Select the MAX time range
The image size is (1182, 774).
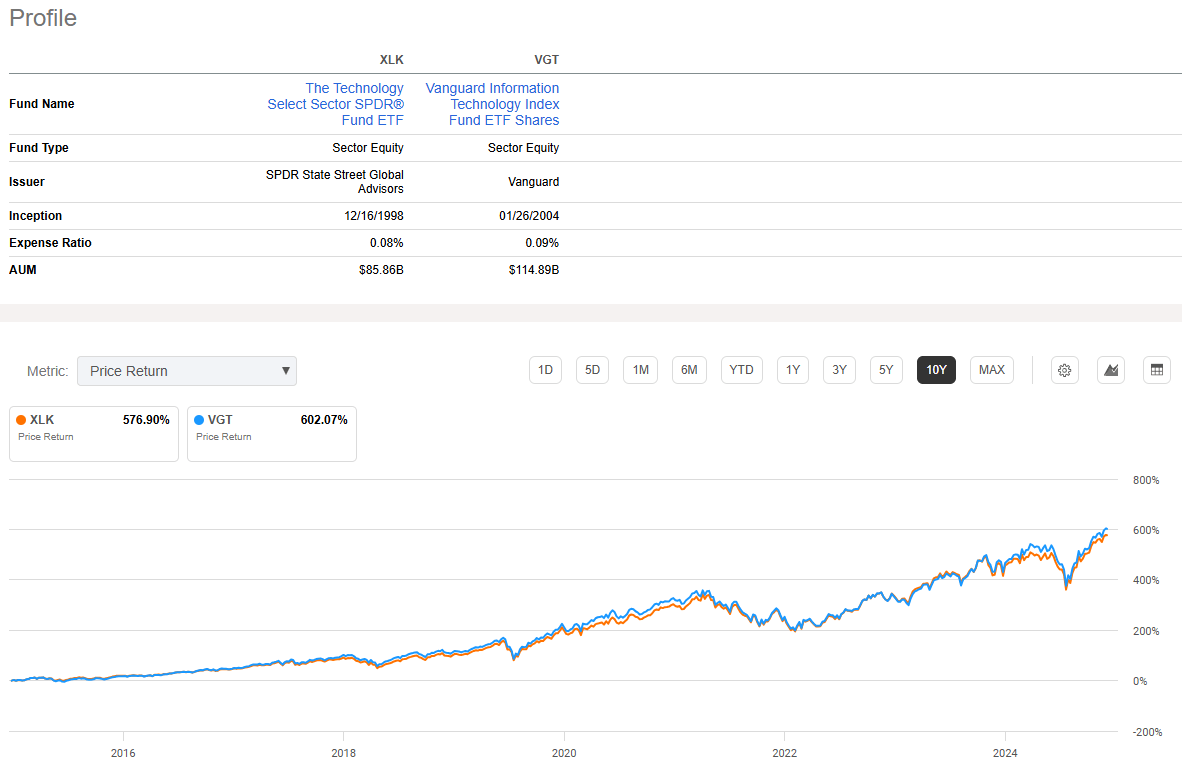coord(991,369)
